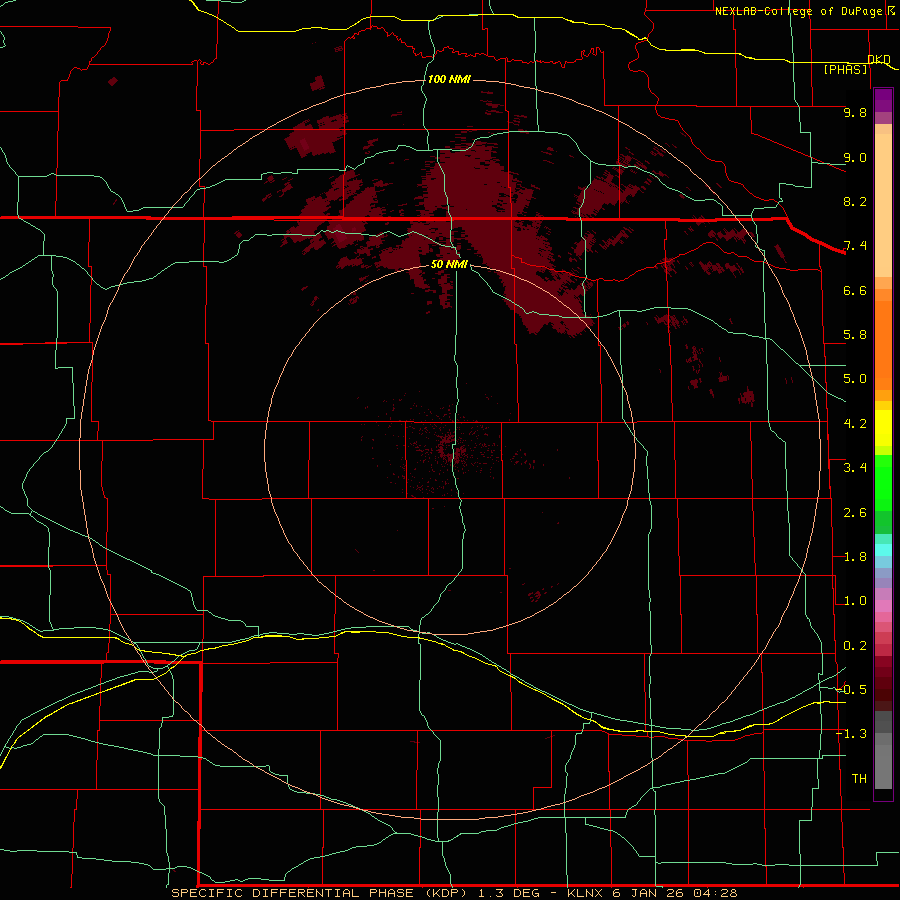
Task: Click the 100 NMI range ring label
Action: pos(449,79)
